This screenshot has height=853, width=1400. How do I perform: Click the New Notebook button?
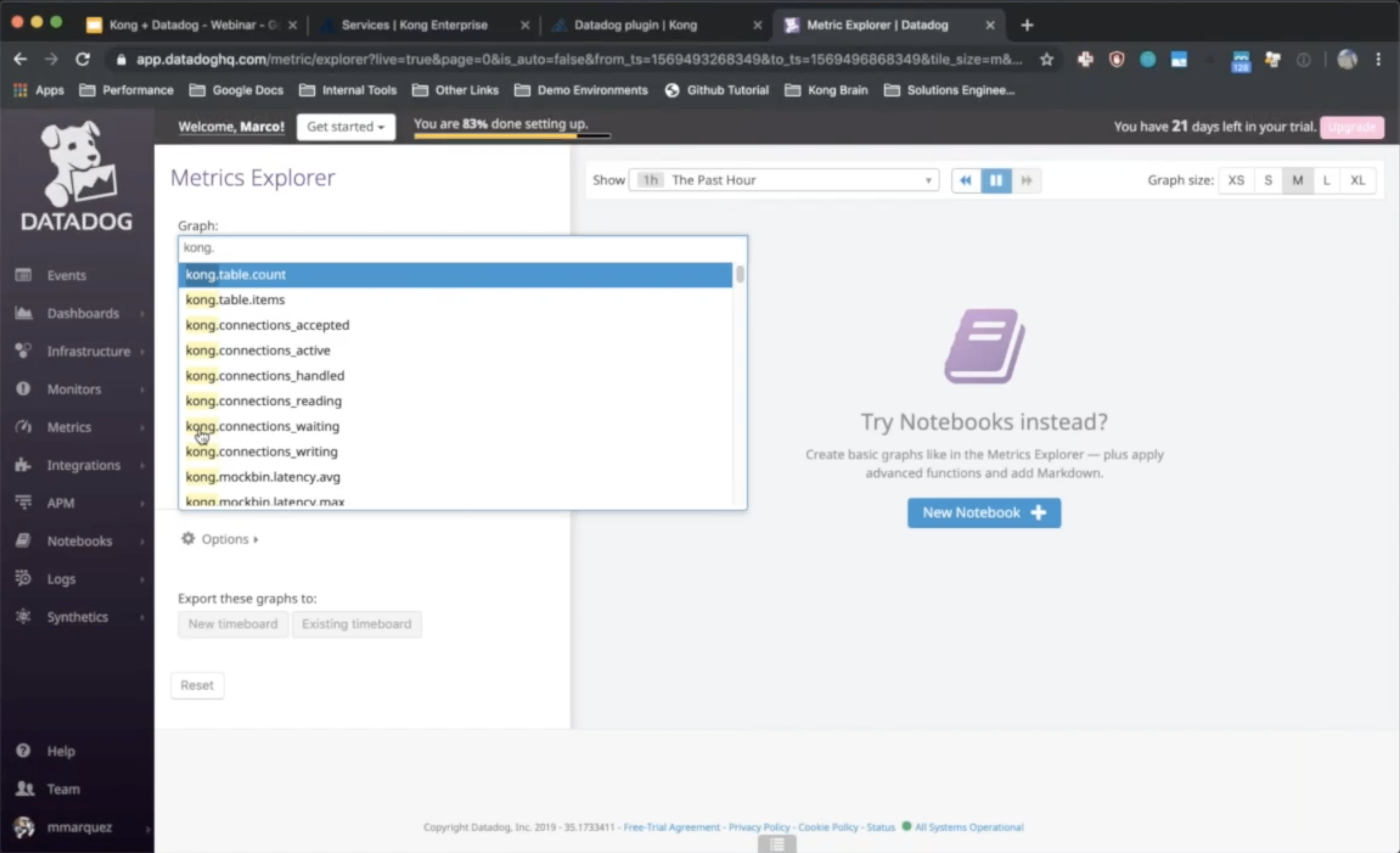coord(984,512)
